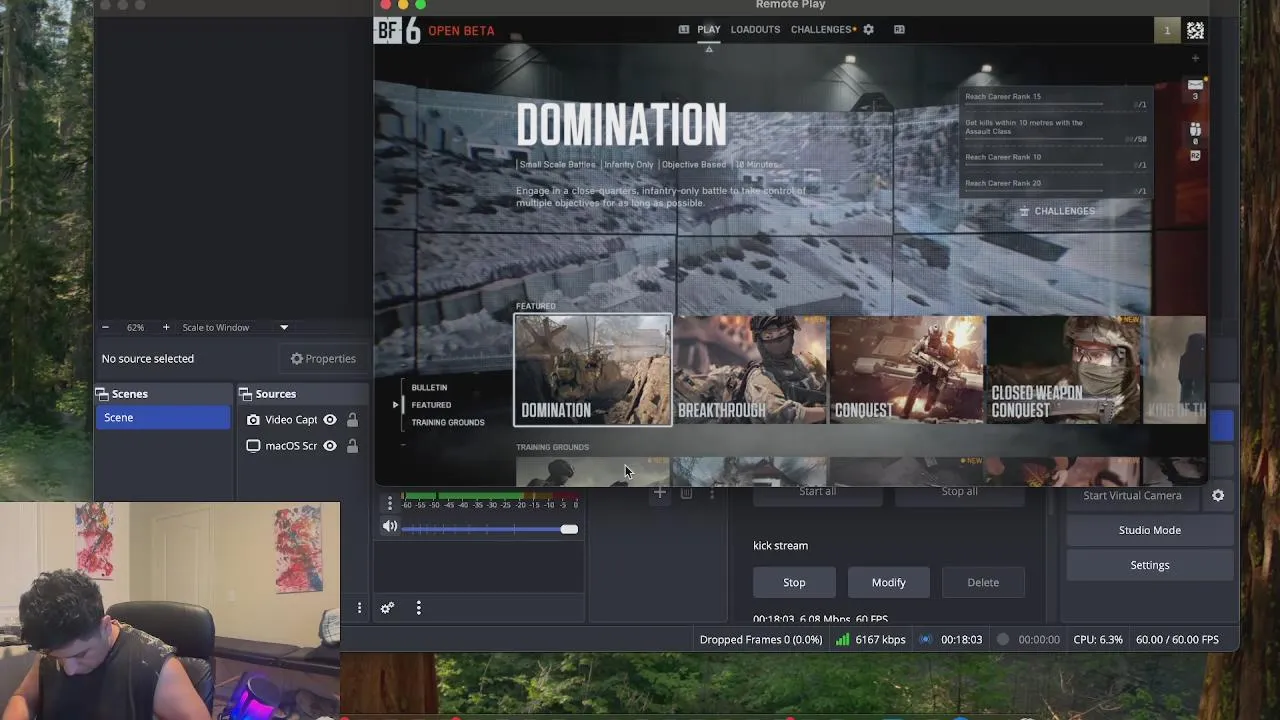Viewport: 1280px width, 720px height.
Task: Open audio mixer menu dots beside gears
Action: pyautogui.click(x=419, y=608)
